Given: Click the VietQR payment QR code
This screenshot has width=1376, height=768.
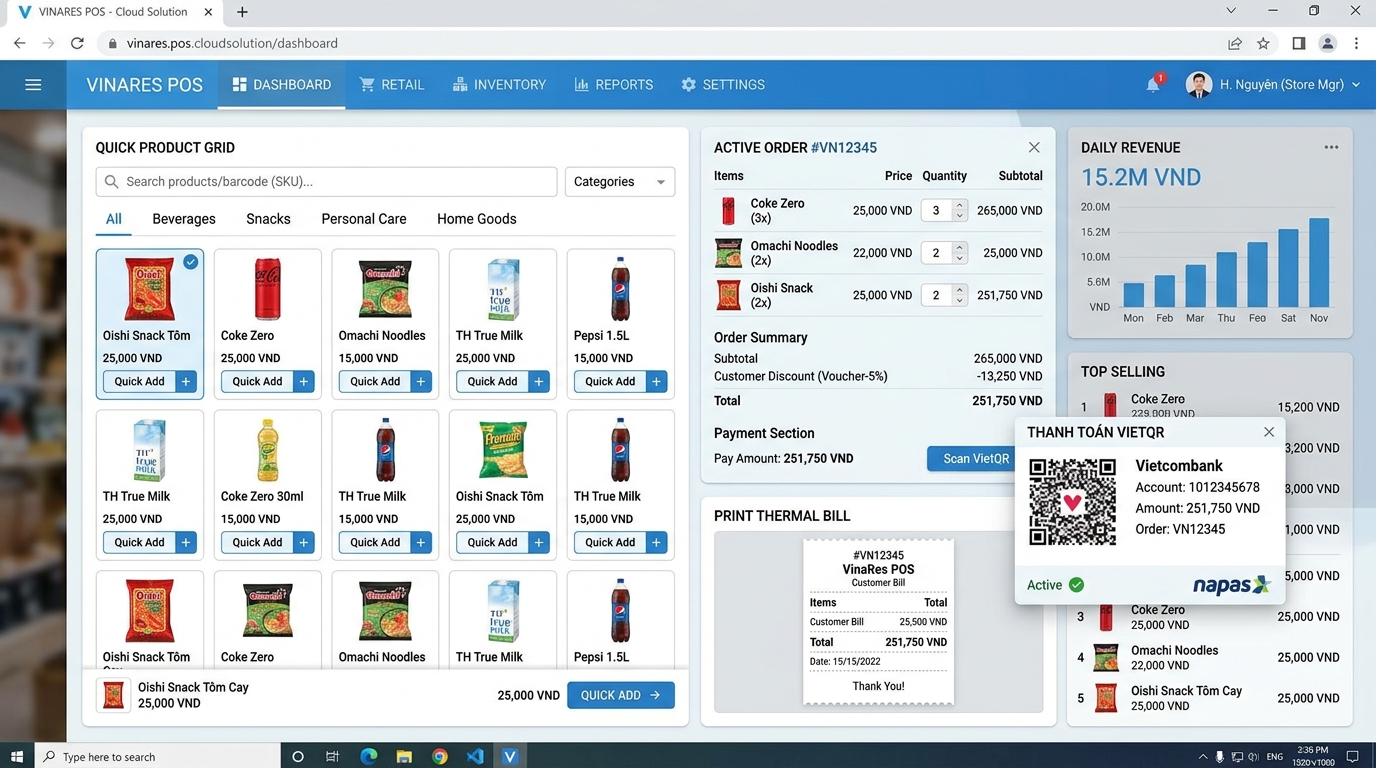Looking at the screenshot, I should 1072,502.
